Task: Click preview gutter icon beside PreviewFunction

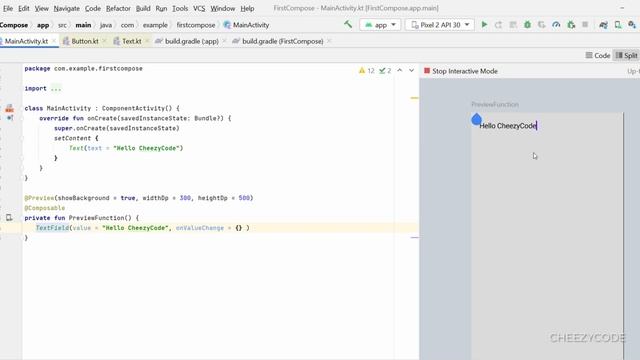Action: (9, 218)
